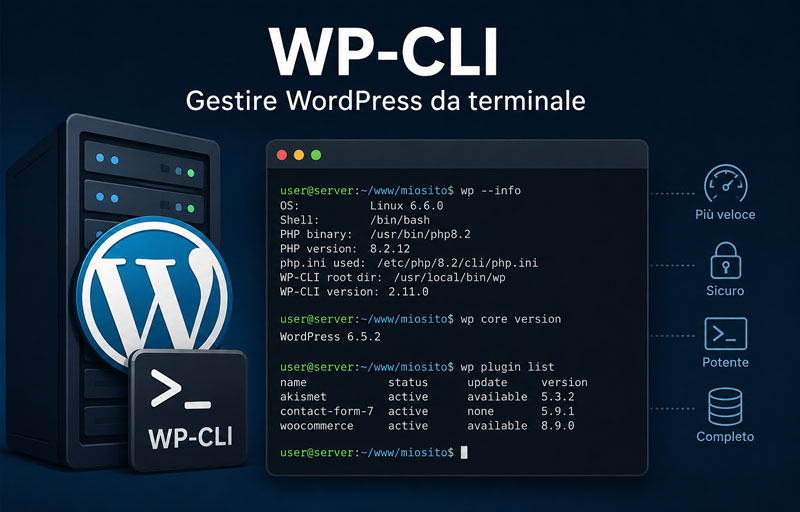800x512 pixels.
Task: Click the large WordPress logo
Action: (154, 293)
